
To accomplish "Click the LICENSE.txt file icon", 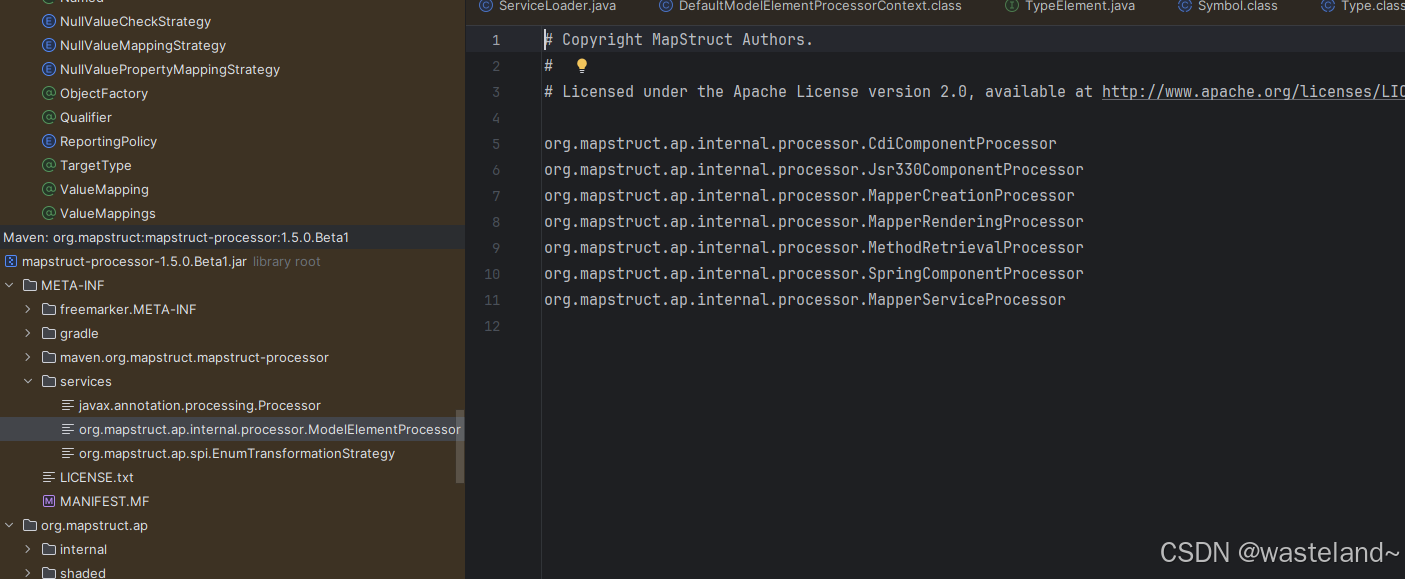I will click(x=49, y=477).
